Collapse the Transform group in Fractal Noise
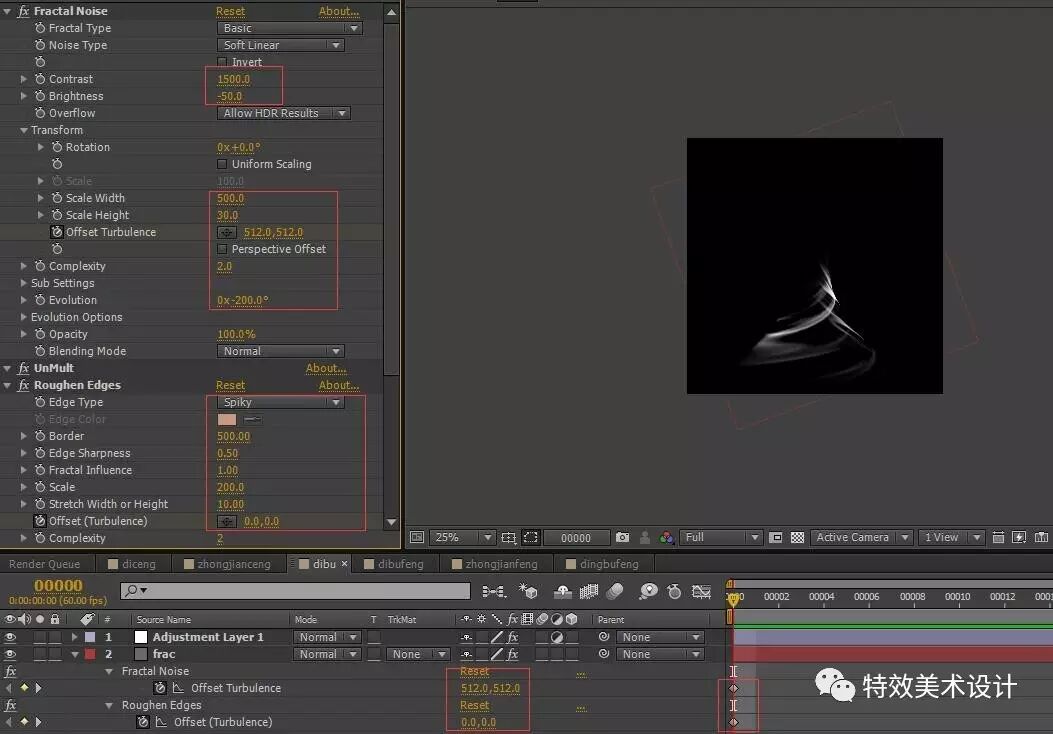Image resolution: width=1053 pixels, height=734 pixels. coord(24,130)
